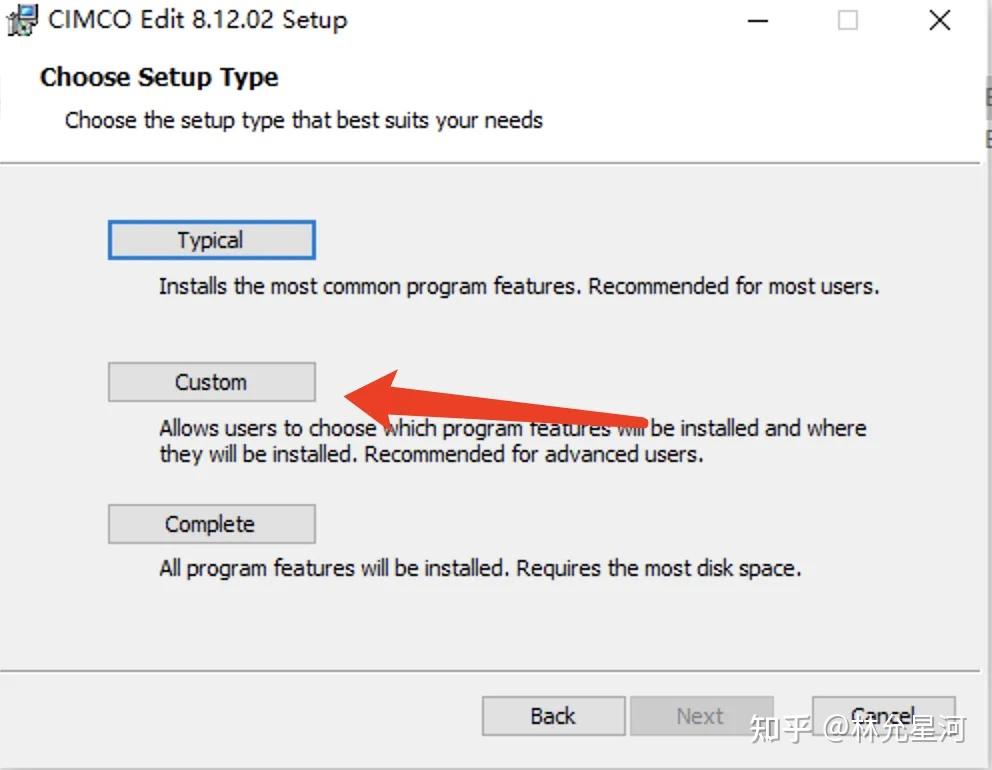Click the 'CIMCO Edit 8.12.02 Setup' title text
This screenshot has height=770, width=992.
[x=197, y=20]
